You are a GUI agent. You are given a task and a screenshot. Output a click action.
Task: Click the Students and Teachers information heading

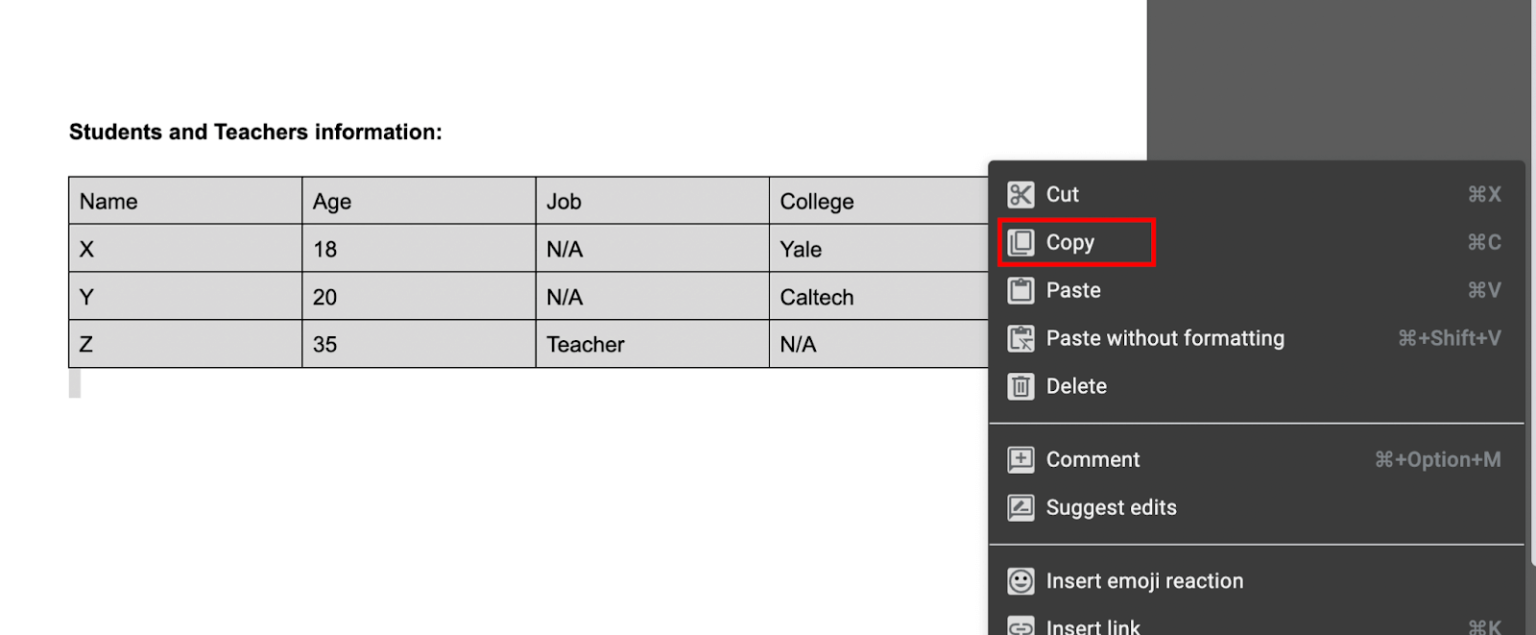tap(255, 132)
